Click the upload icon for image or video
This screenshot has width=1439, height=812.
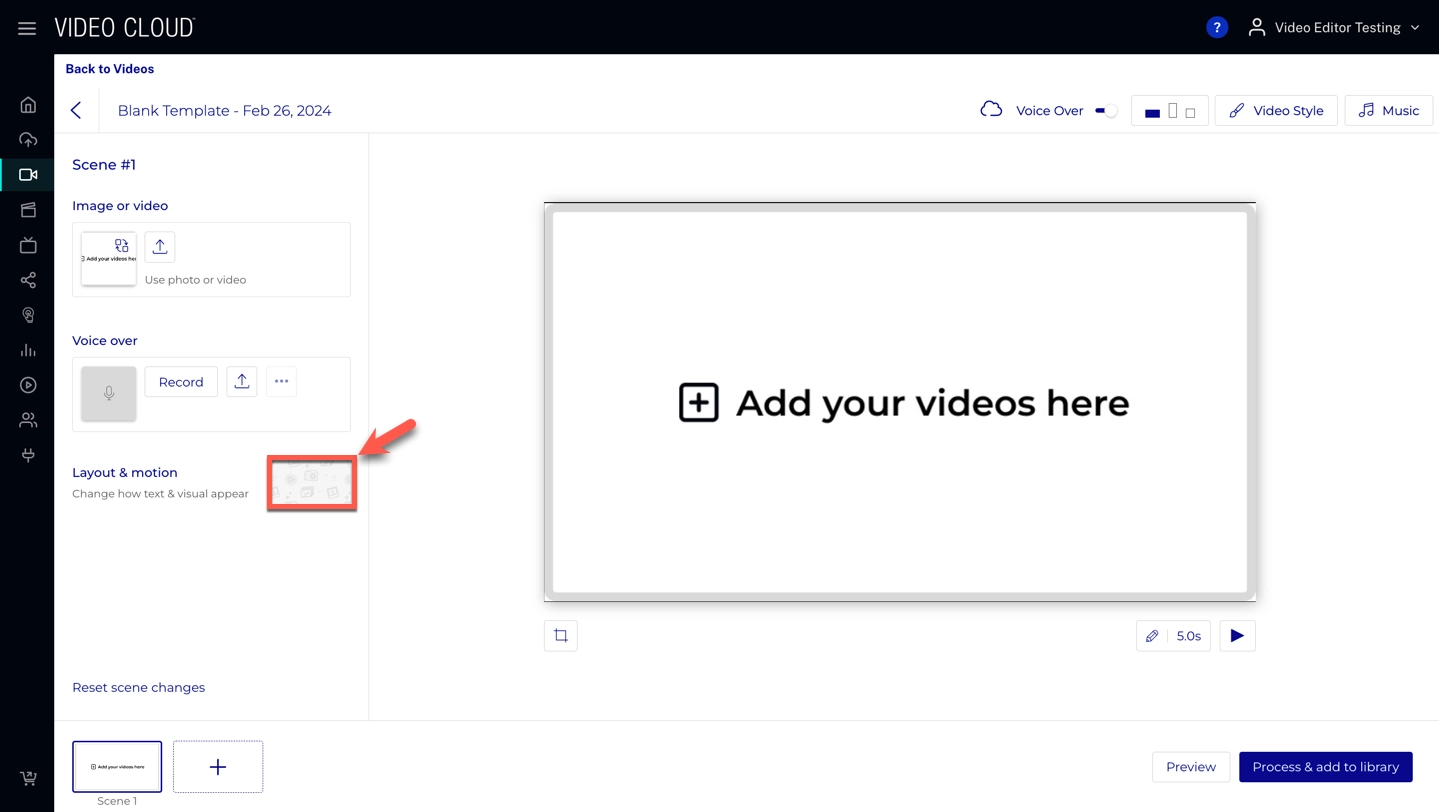(x=160, y=247)
